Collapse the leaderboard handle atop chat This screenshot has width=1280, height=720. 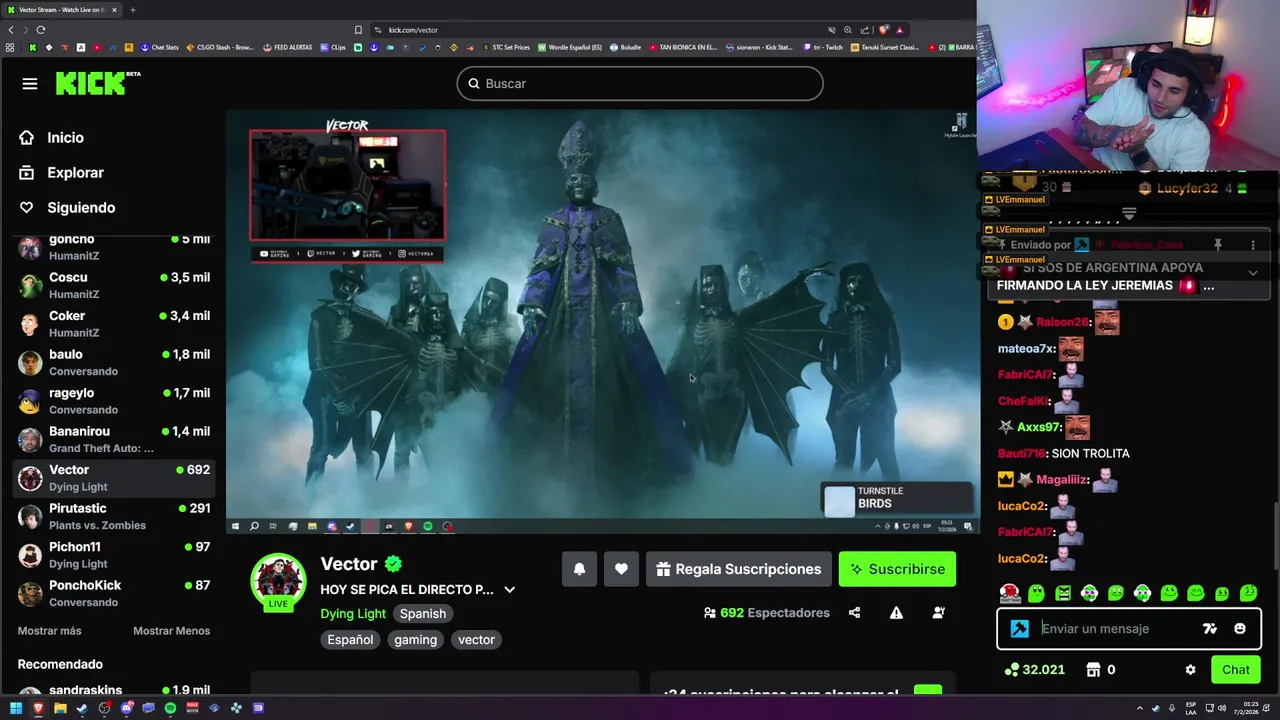coord(1129,214)
